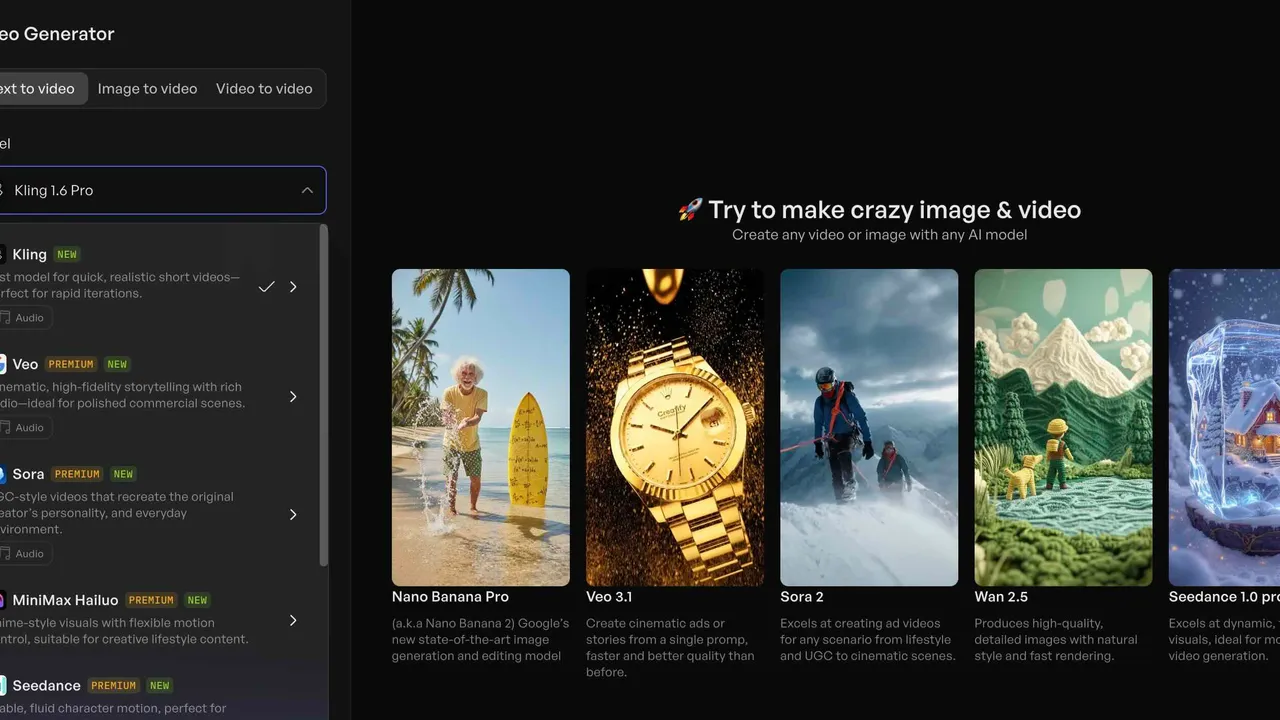1280x720 pixels.
Task: Click the checkmark next to Kling
Action: (266, 287)
